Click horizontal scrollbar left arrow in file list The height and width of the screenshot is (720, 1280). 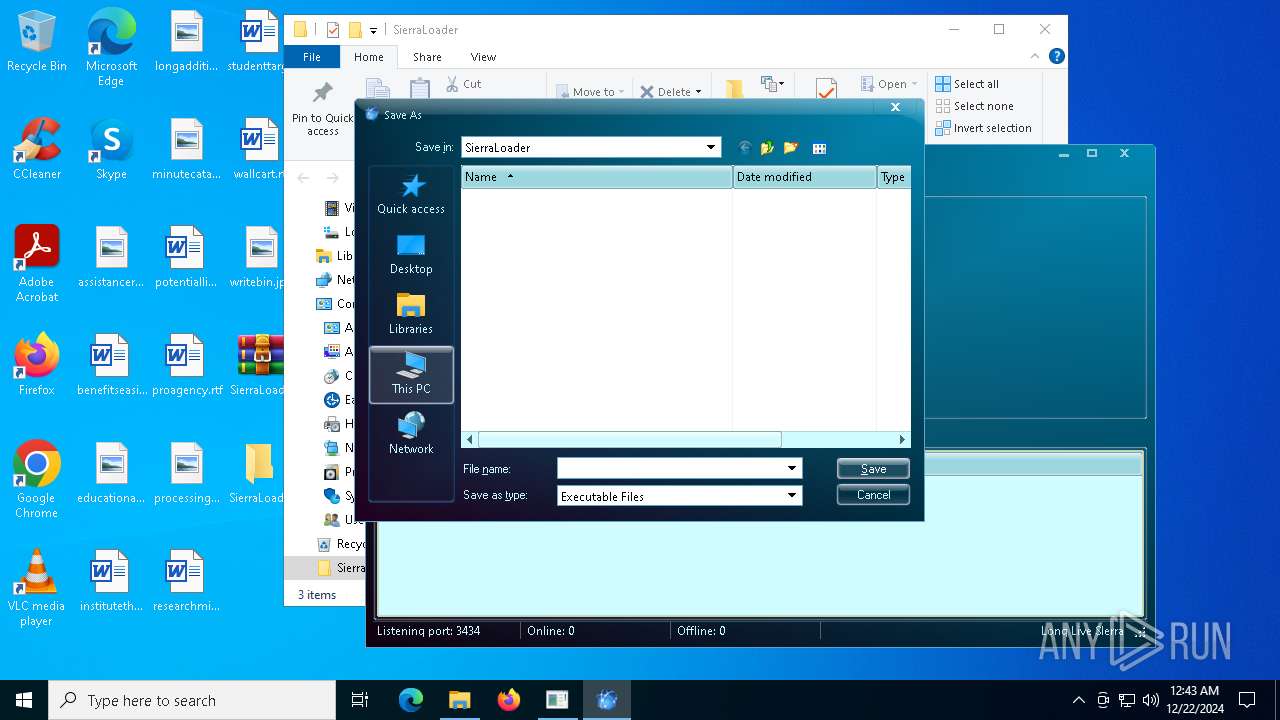[x=469, y=439]
